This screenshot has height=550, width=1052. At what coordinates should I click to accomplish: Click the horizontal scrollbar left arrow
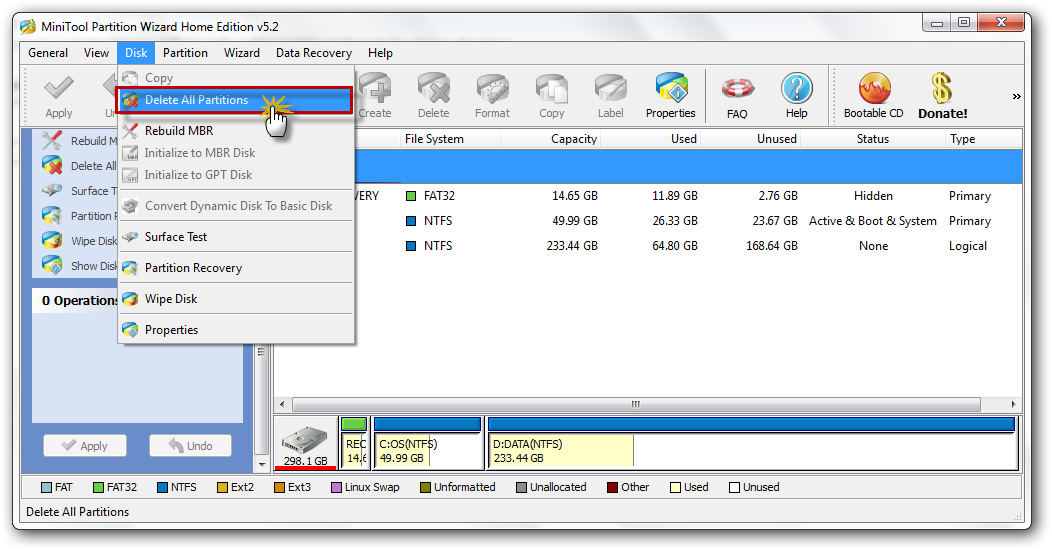coord(282,404)
